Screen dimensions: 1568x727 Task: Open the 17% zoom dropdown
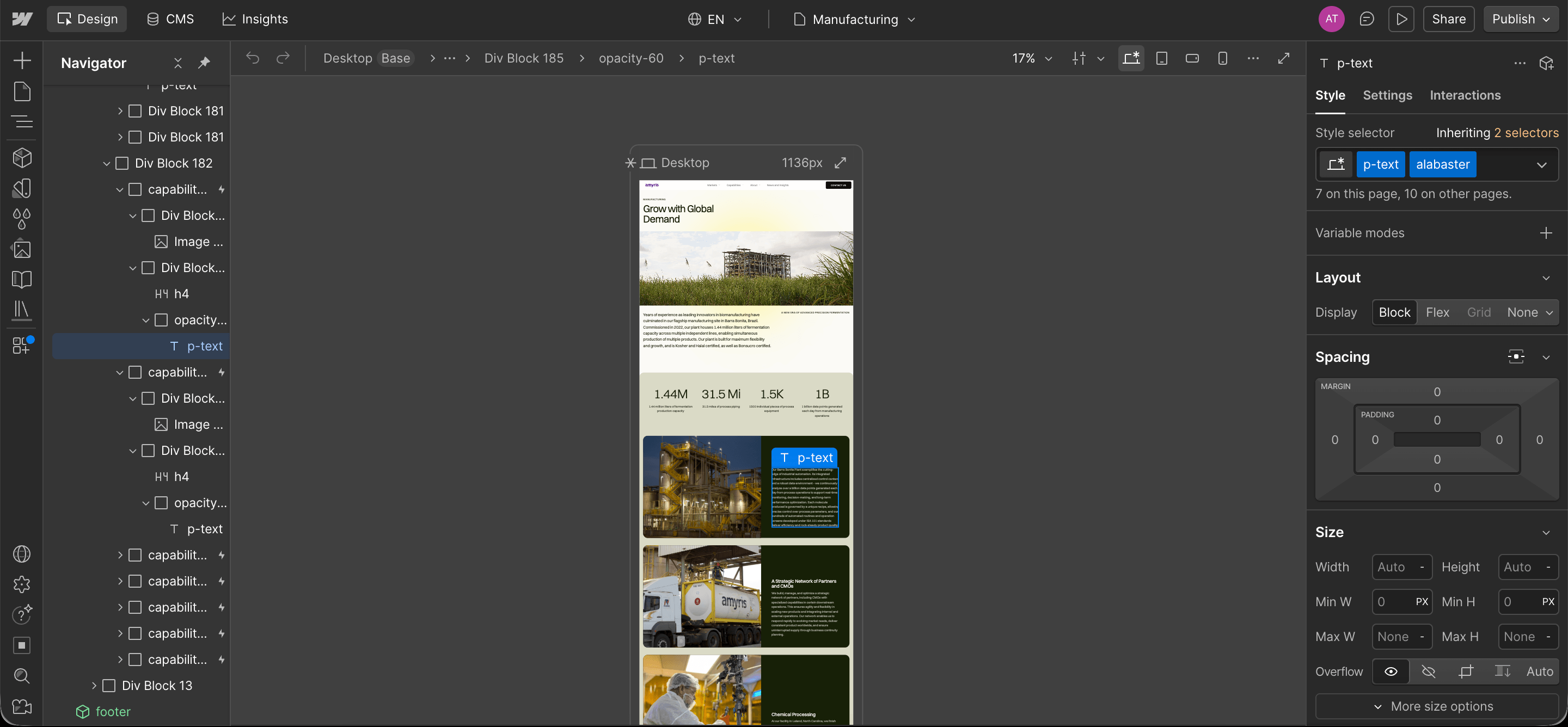click(1032, 58)
